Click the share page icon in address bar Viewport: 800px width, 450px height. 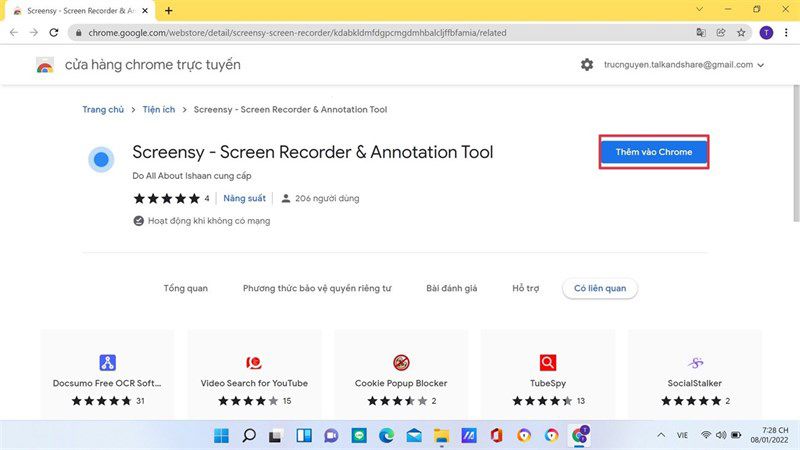[721, 33]
